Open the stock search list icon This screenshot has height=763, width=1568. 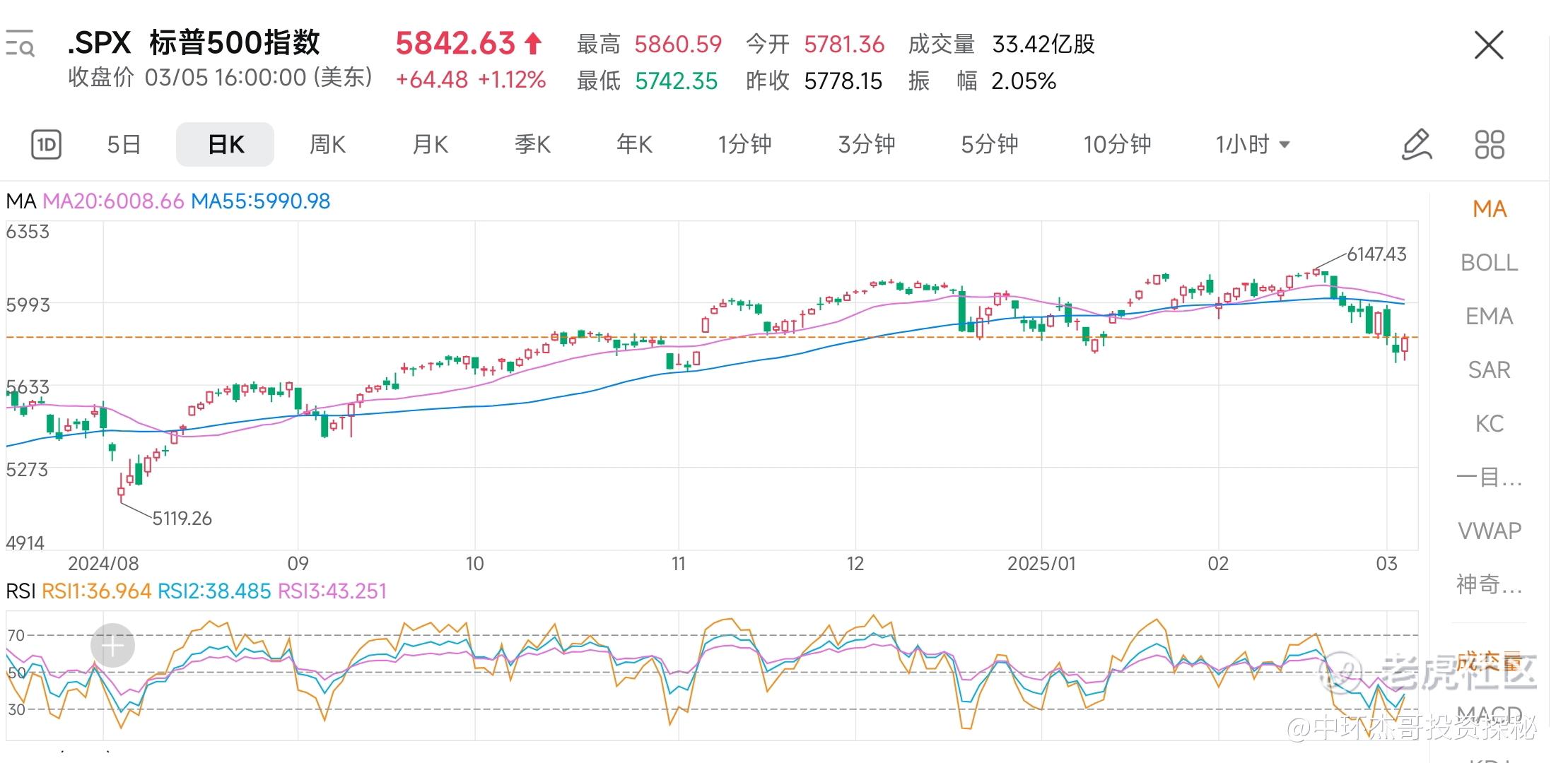(x=21, y=44)
